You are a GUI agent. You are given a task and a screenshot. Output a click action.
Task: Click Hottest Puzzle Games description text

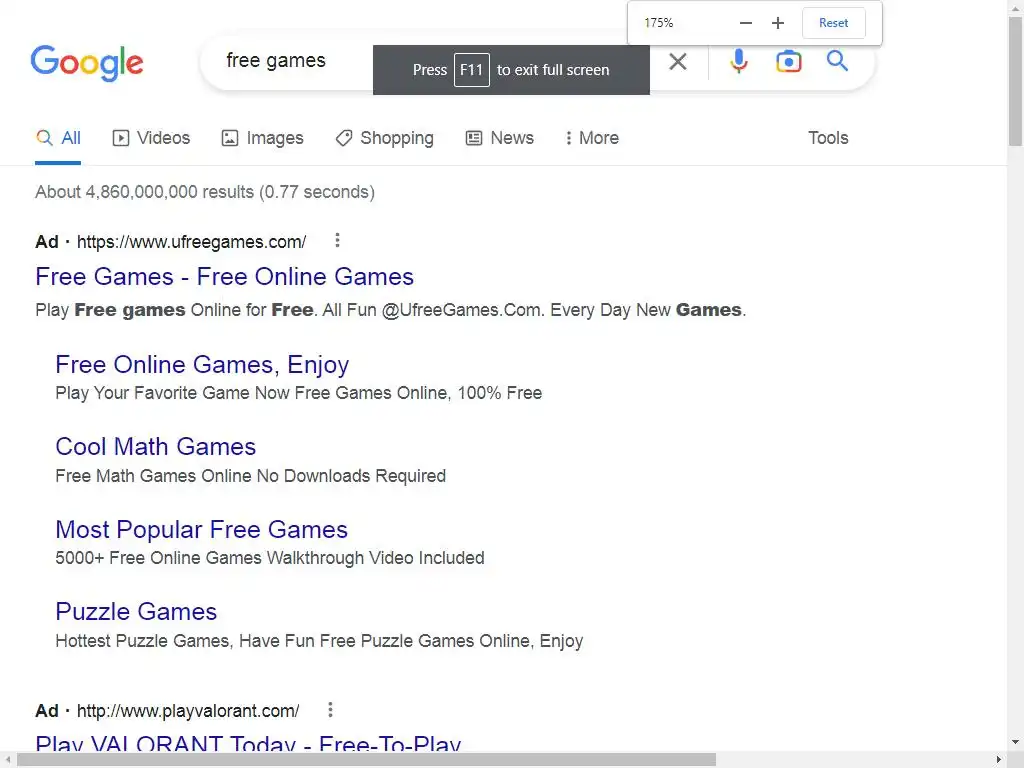point(319,641)
